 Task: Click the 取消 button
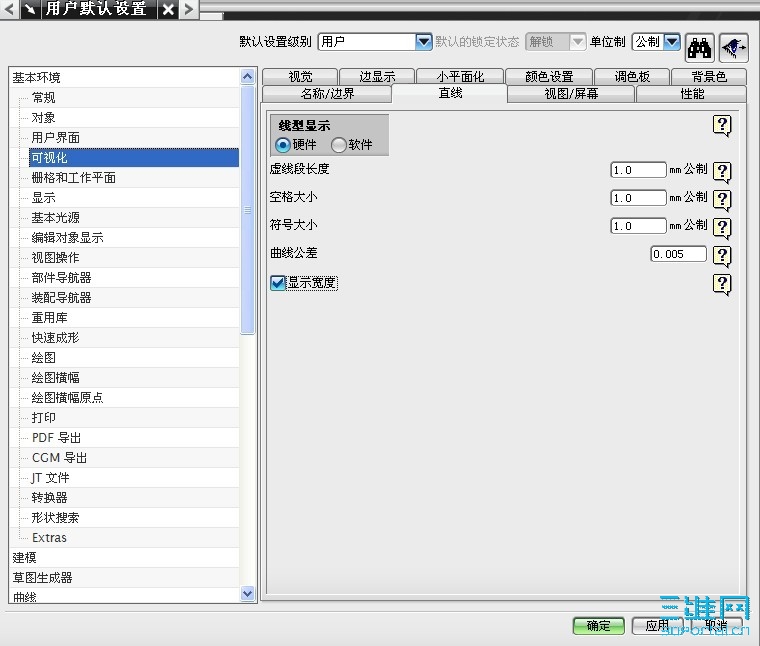click(716, 626)
